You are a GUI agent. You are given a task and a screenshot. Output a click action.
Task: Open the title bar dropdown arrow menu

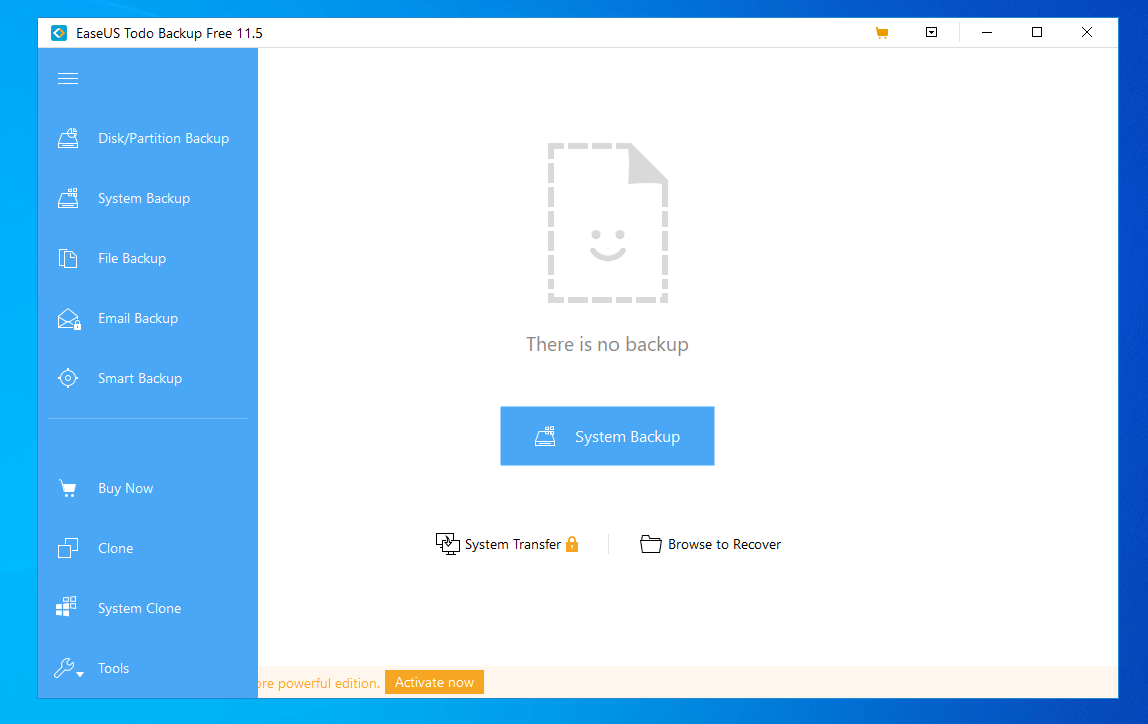click(x=931, y=32)
